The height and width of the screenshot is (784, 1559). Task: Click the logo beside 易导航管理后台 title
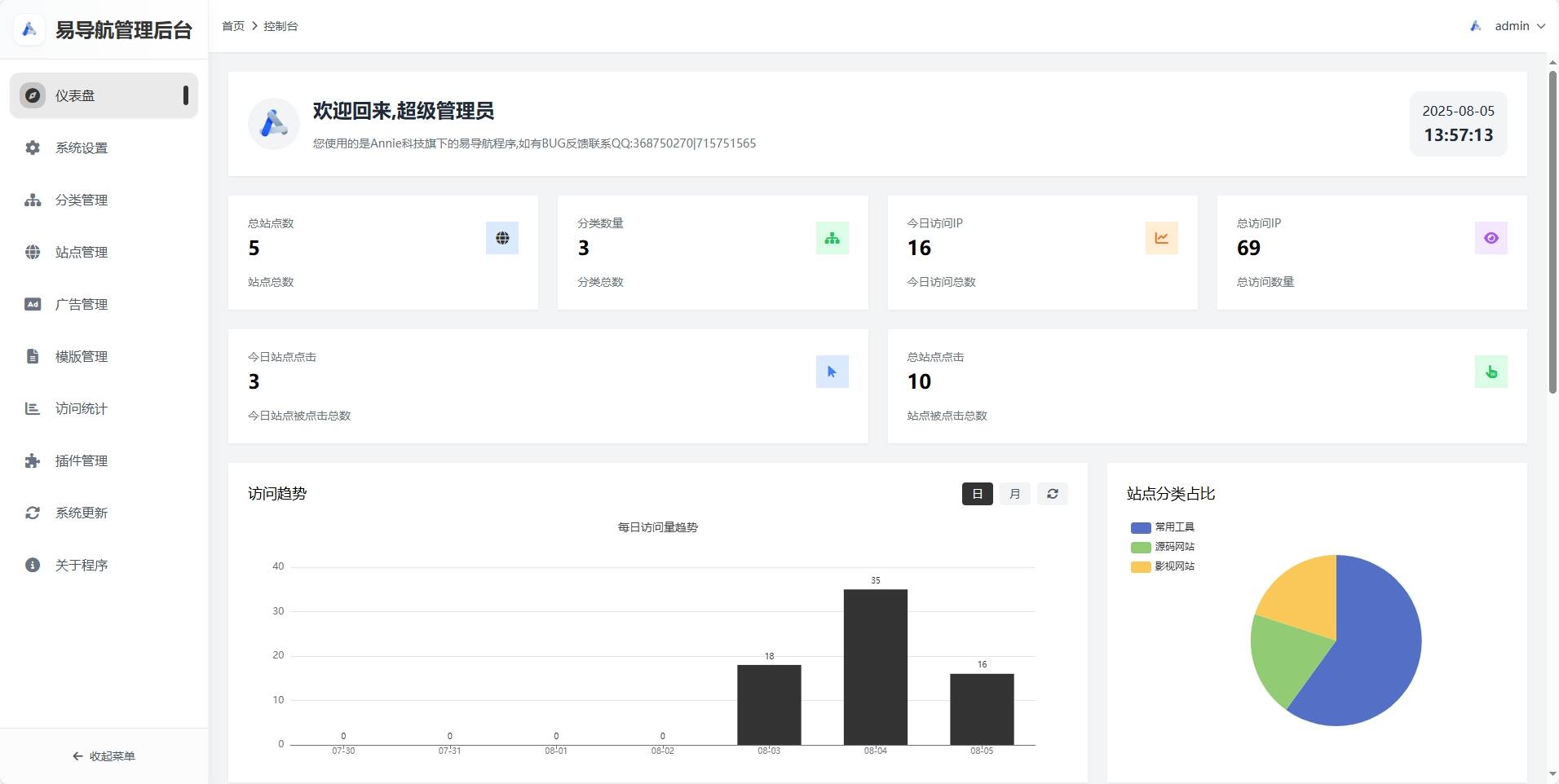(29, 30)
